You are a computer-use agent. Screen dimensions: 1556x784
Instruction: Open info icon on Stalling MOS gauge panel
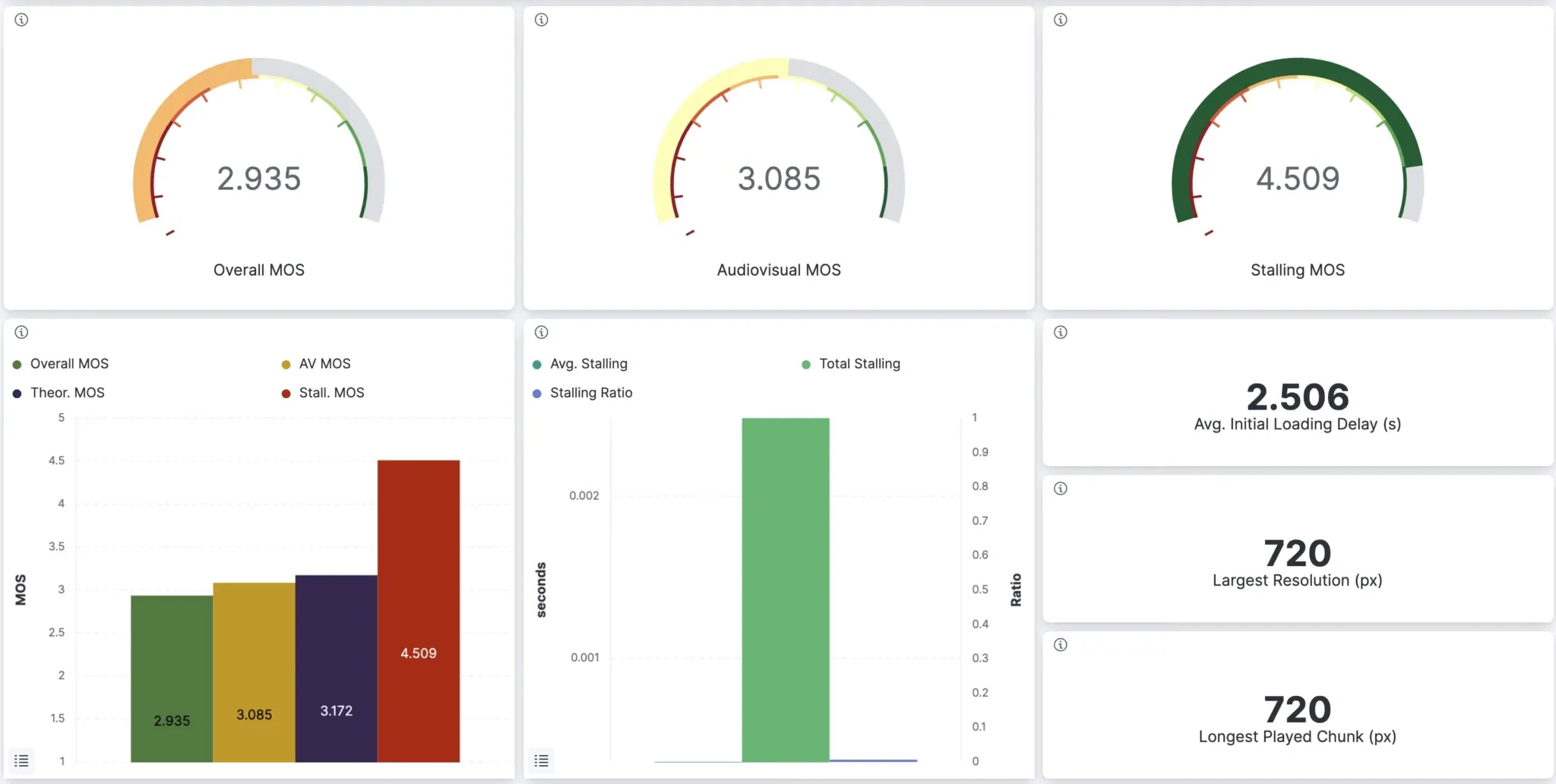[x=1061, y=20]
